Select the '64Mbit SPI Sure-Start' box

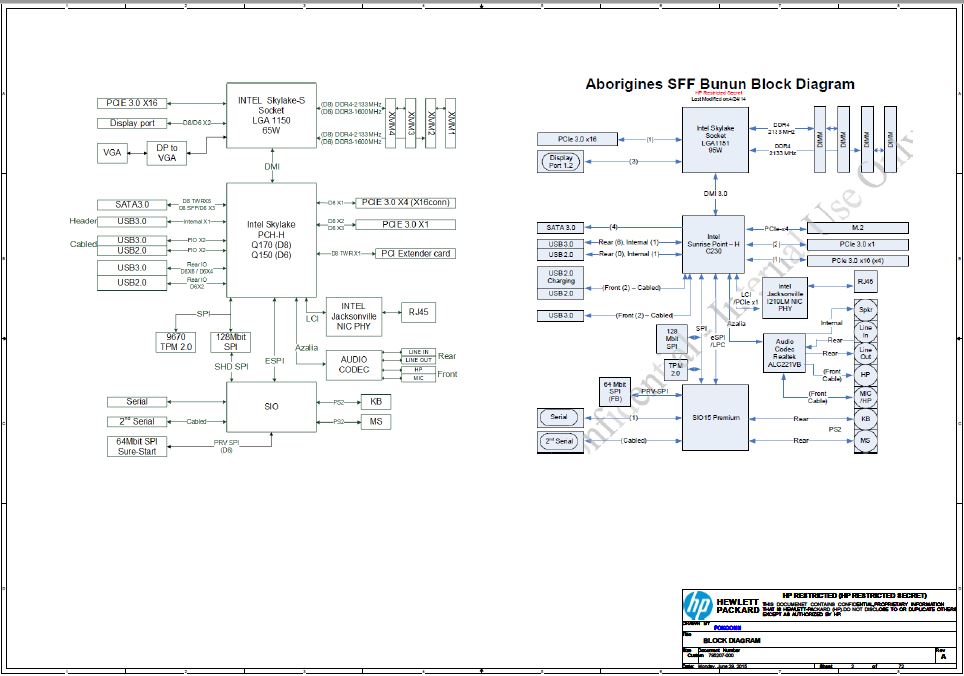[136, 446]
